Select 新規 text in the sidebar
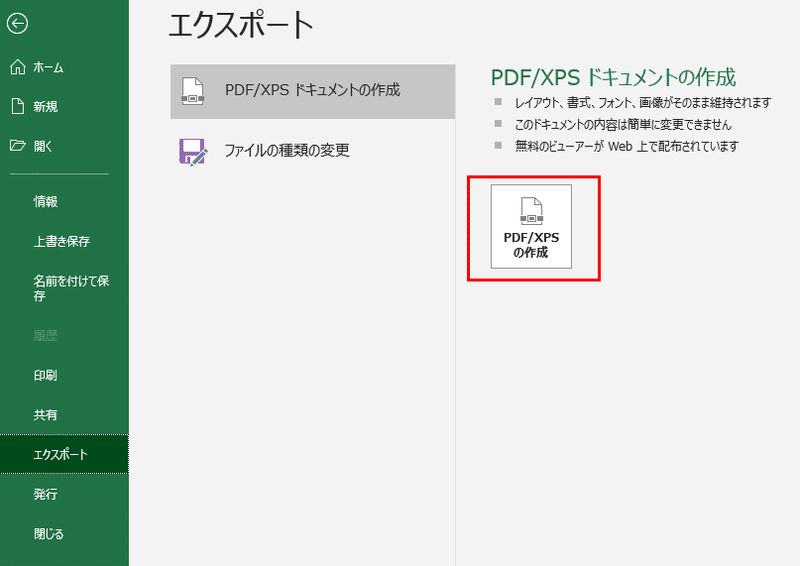 click(45, 107)
